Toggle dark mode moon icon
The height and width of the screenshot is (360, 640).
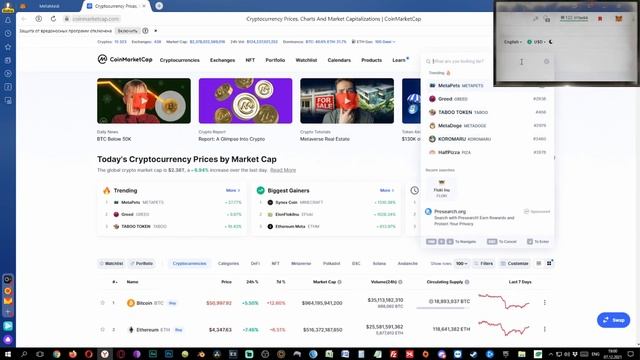[551, 42]
